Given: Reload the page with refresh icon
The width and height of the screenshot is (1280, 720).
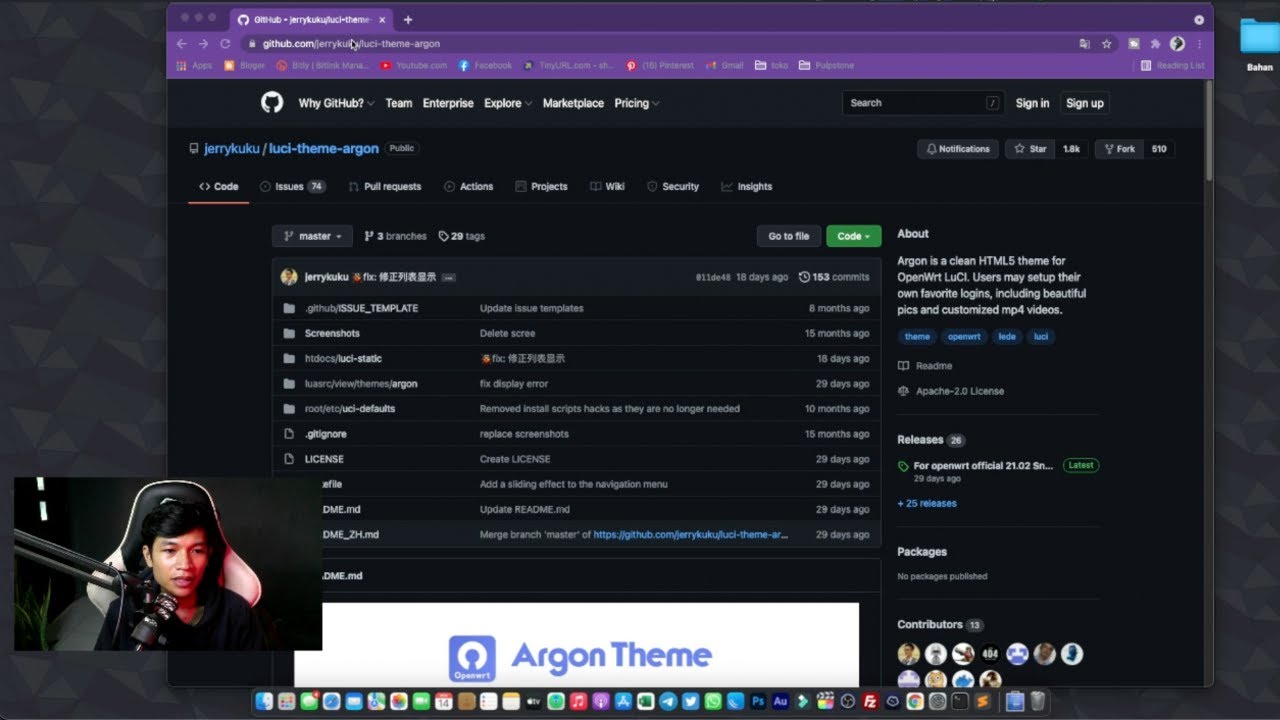Looking at the screenshot, I should (225, 44).
